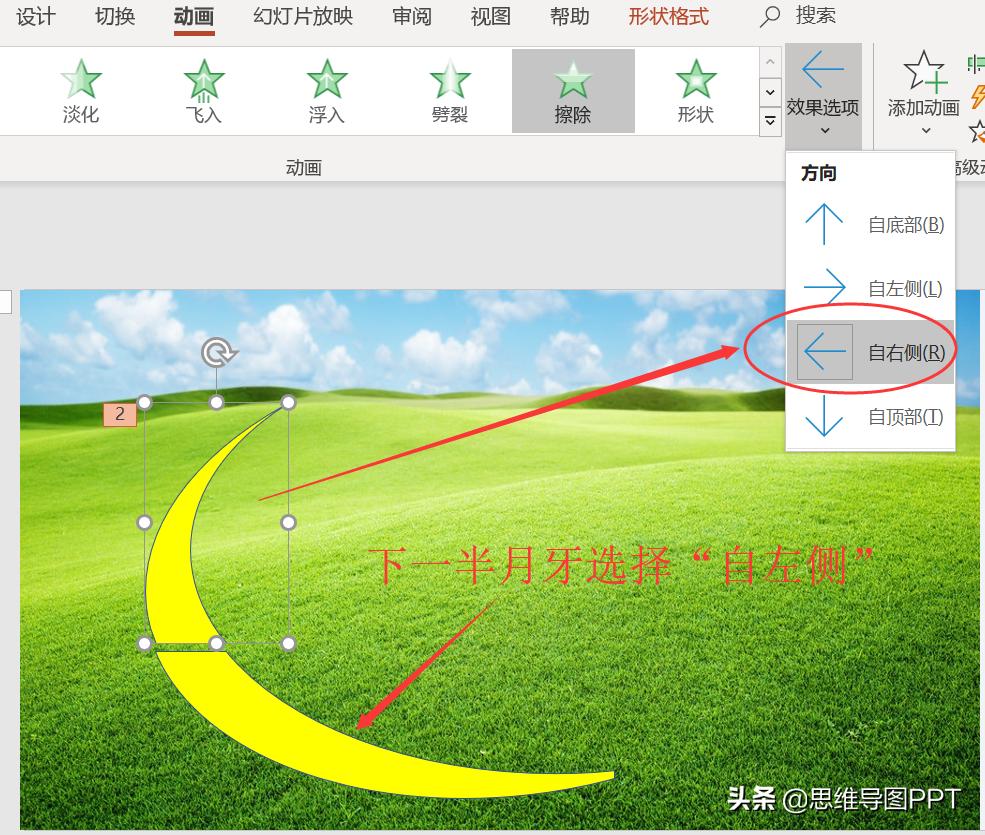
Task: Open the 幻灯片放映 tab
Action: click(301, 16)
